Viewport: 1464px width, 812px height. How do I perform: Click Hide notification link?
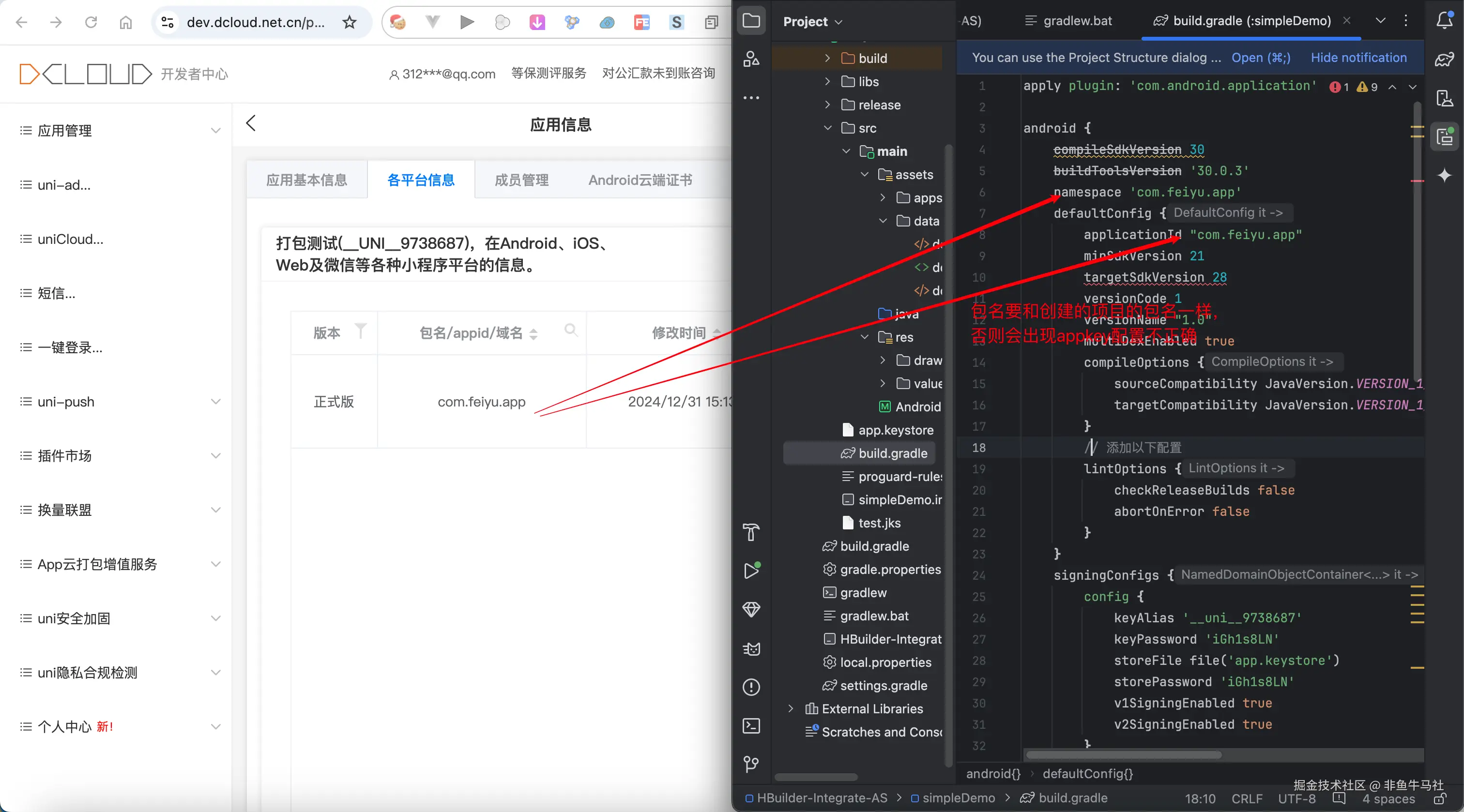(x=1358, y=58)
